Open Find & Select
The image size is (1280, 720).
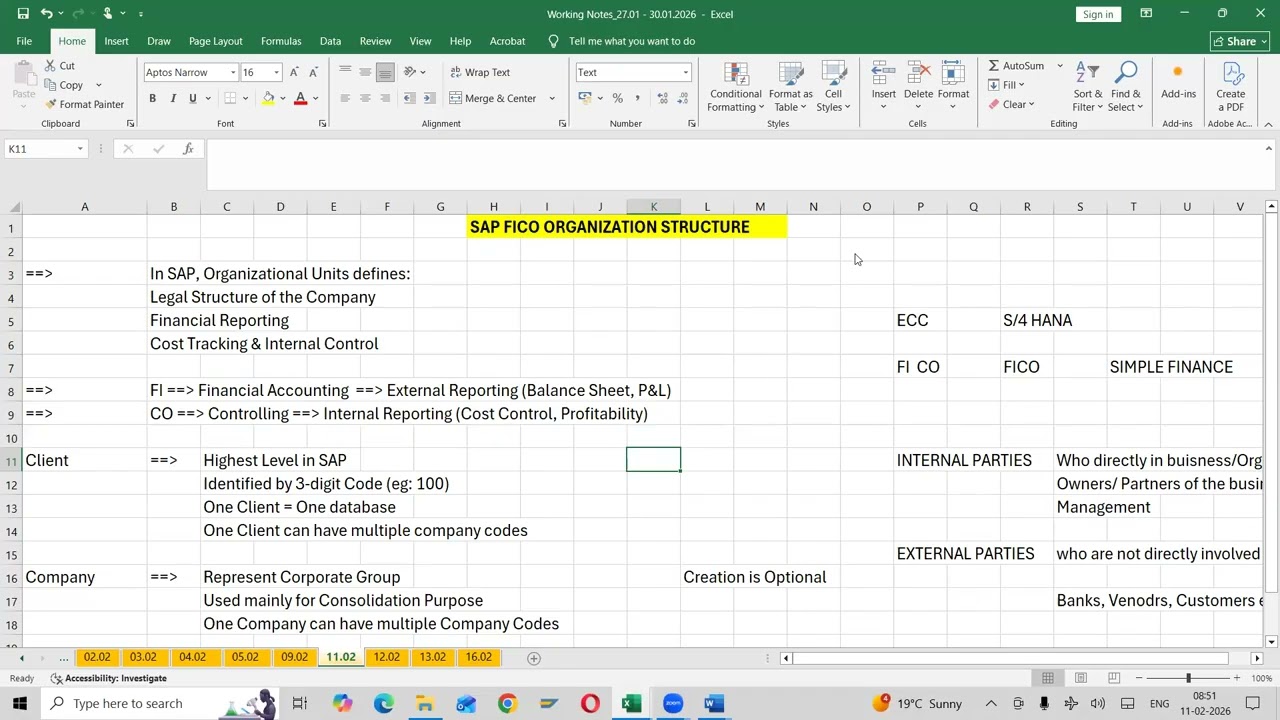(x=1125, y=87)
